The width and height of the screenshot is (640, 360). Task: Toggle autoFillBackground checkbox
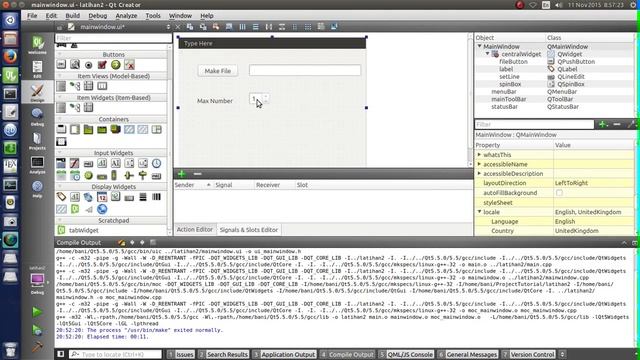559,193
